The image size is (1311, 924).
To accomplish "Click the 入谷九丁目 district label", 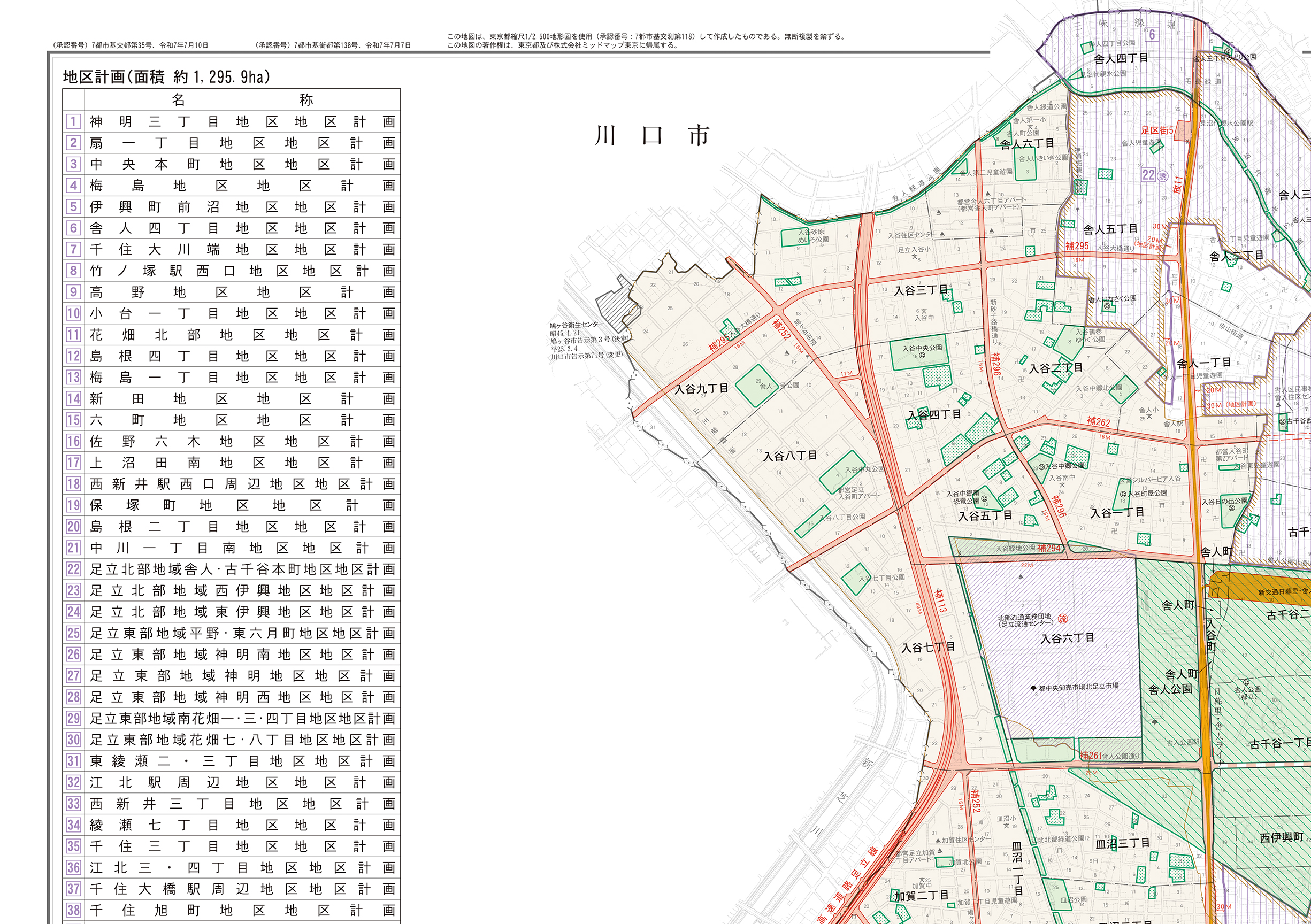I will click(701, 389).
